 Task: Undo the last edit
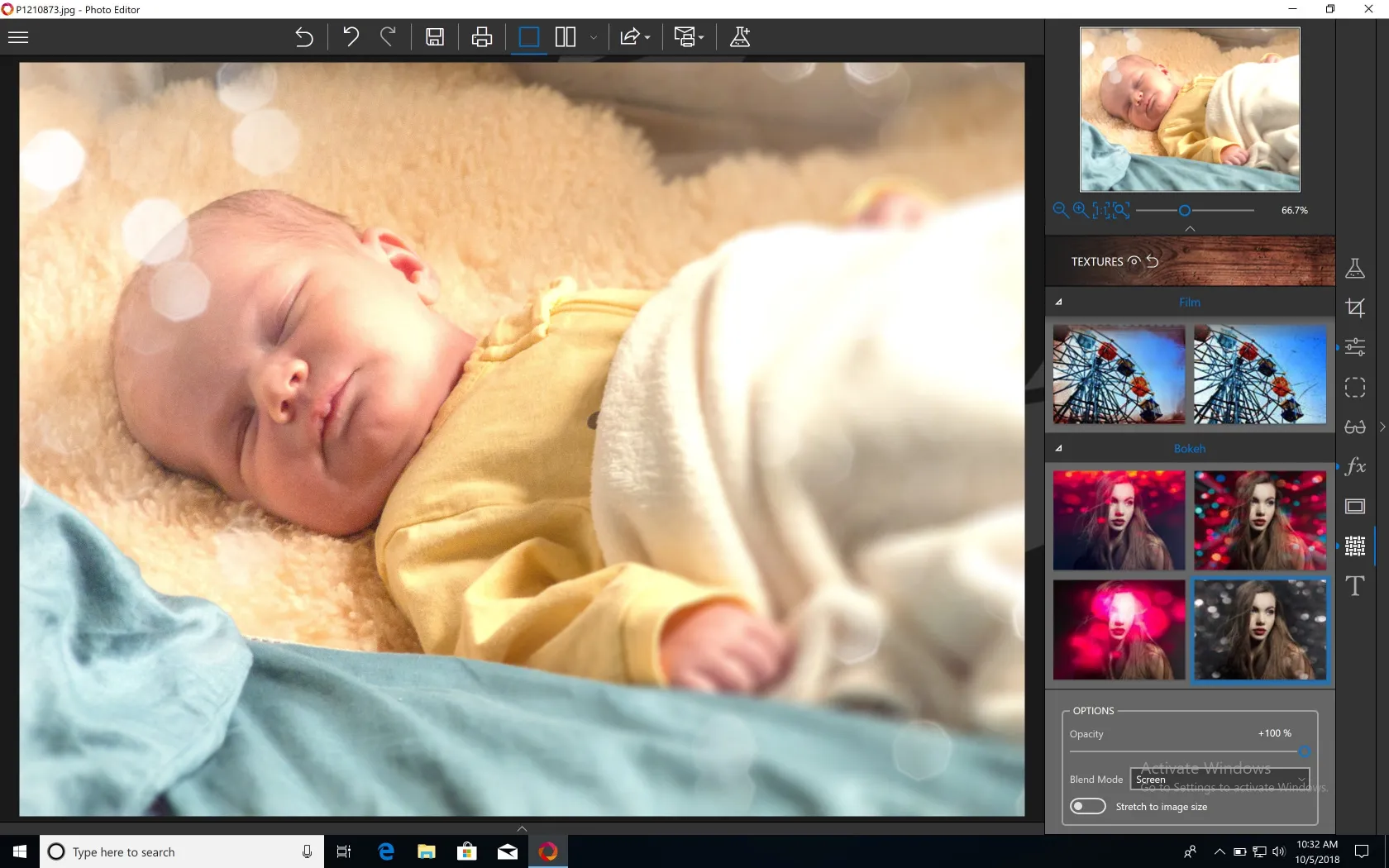(350, 36)
